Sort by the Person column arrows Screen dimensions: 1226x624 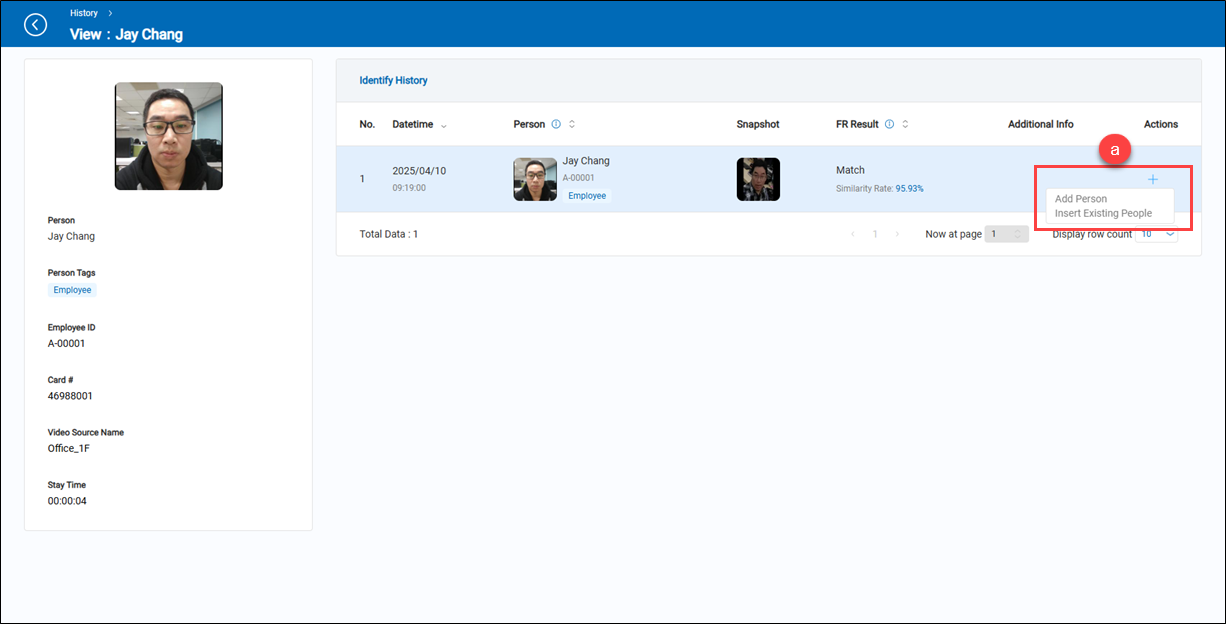tap(572, 125)
